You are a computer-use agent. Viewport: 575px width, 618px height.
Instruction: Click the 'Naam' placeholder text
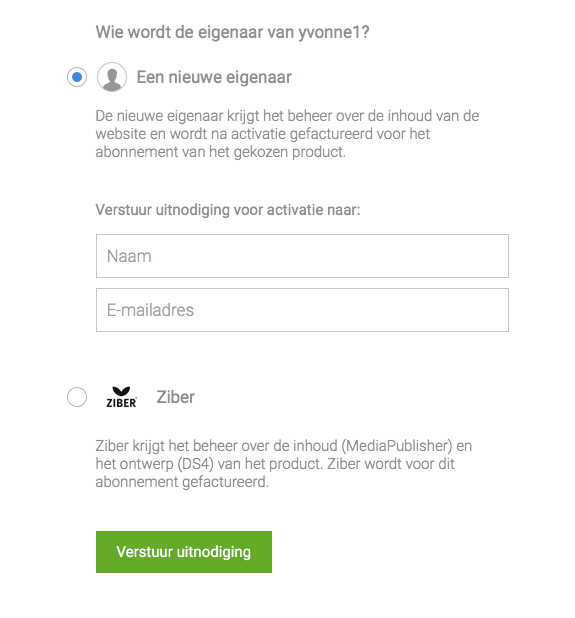[x=129, y=256]
